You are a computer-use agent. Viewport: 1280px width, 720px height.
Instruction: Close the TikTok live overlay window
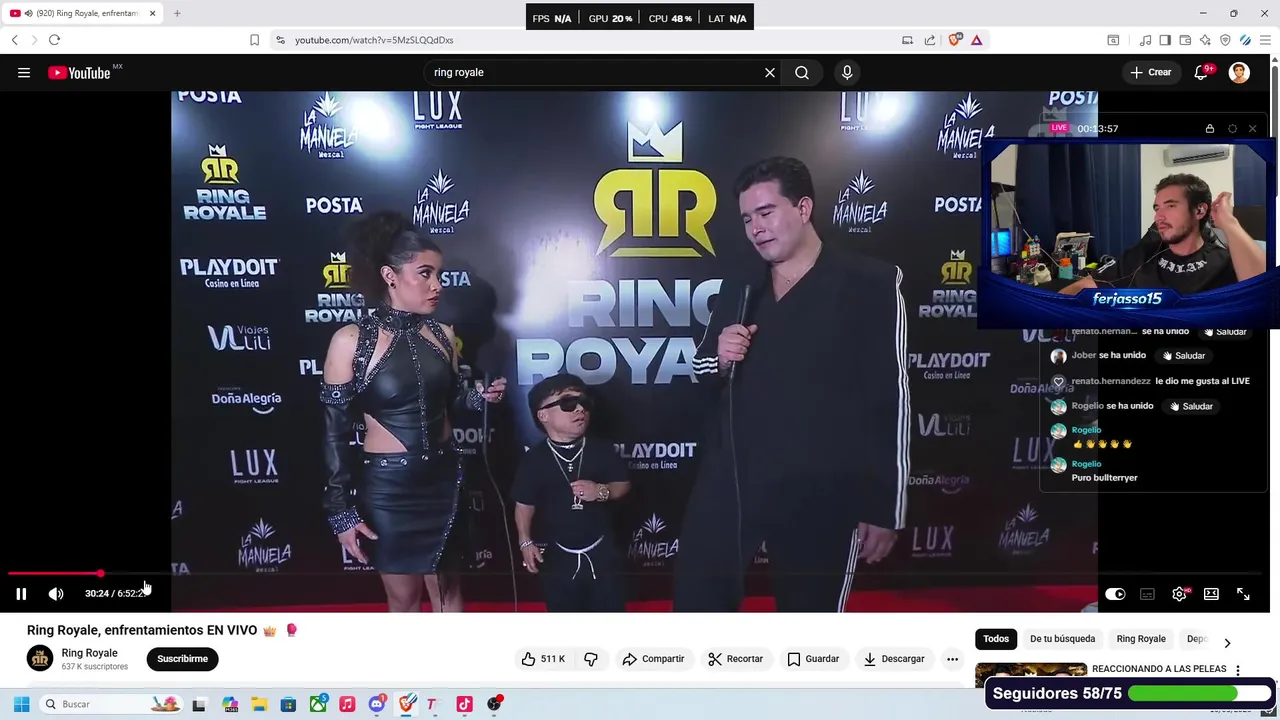point(1252,128)
